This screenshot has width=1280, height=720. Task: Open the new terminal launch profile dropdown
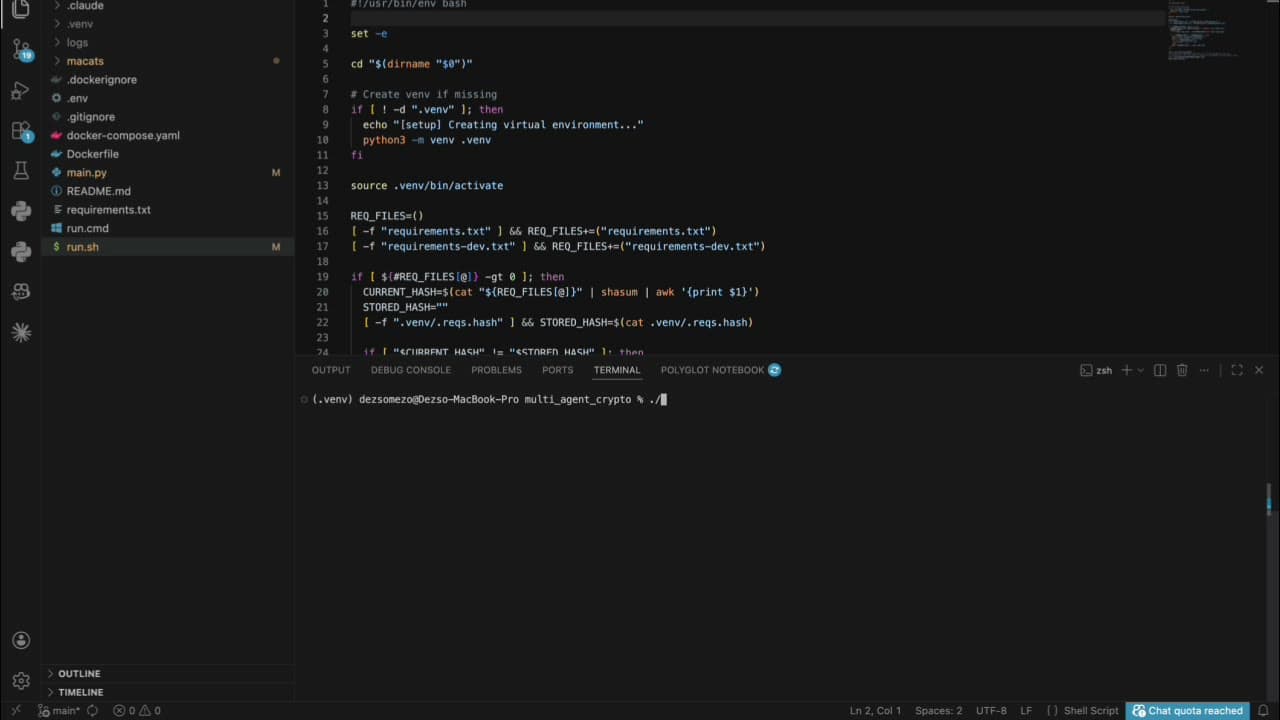click(x=1141, y=370)
